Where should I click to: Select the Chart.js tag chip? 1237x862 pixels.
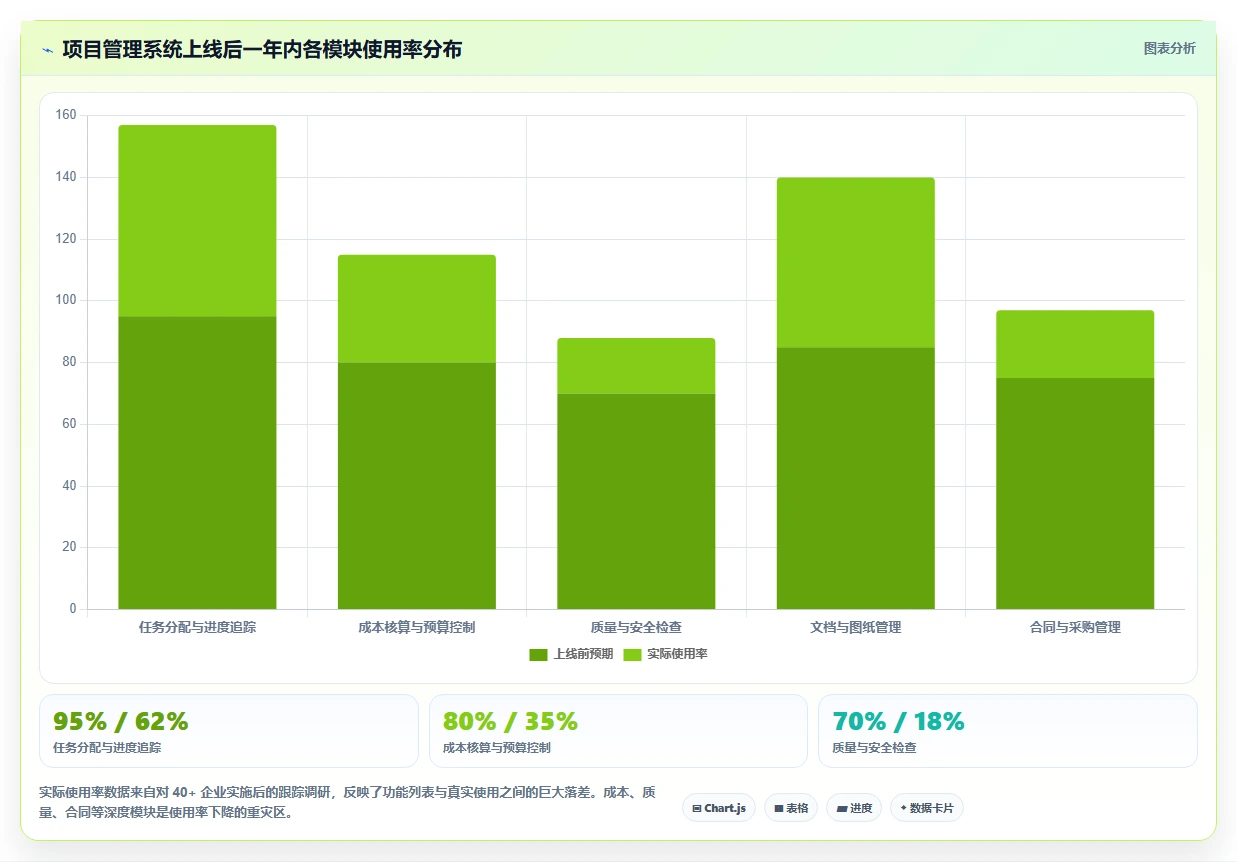tap(719, 808)
